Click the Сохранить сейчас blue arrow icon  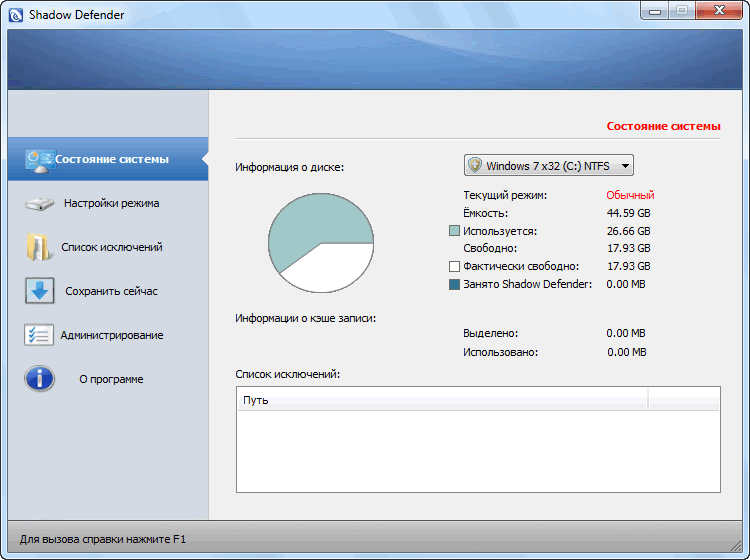[39, 291]
